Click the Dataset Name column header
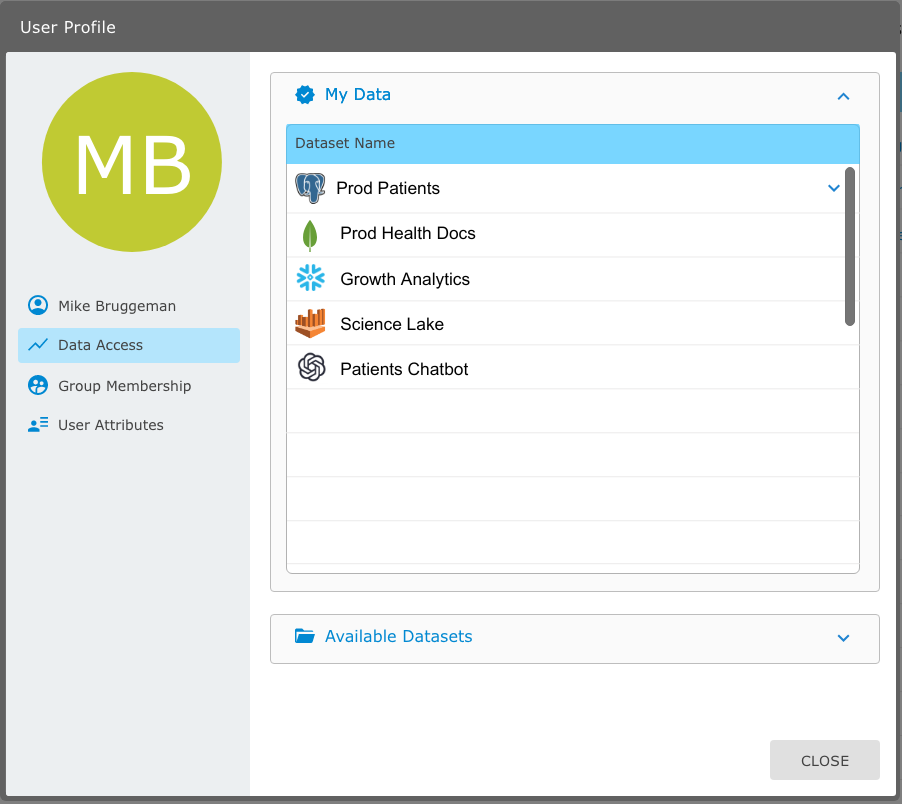Image resolution: width=902 pixels, height=804 pixels. pyautogui.click(x=345, y=143)
